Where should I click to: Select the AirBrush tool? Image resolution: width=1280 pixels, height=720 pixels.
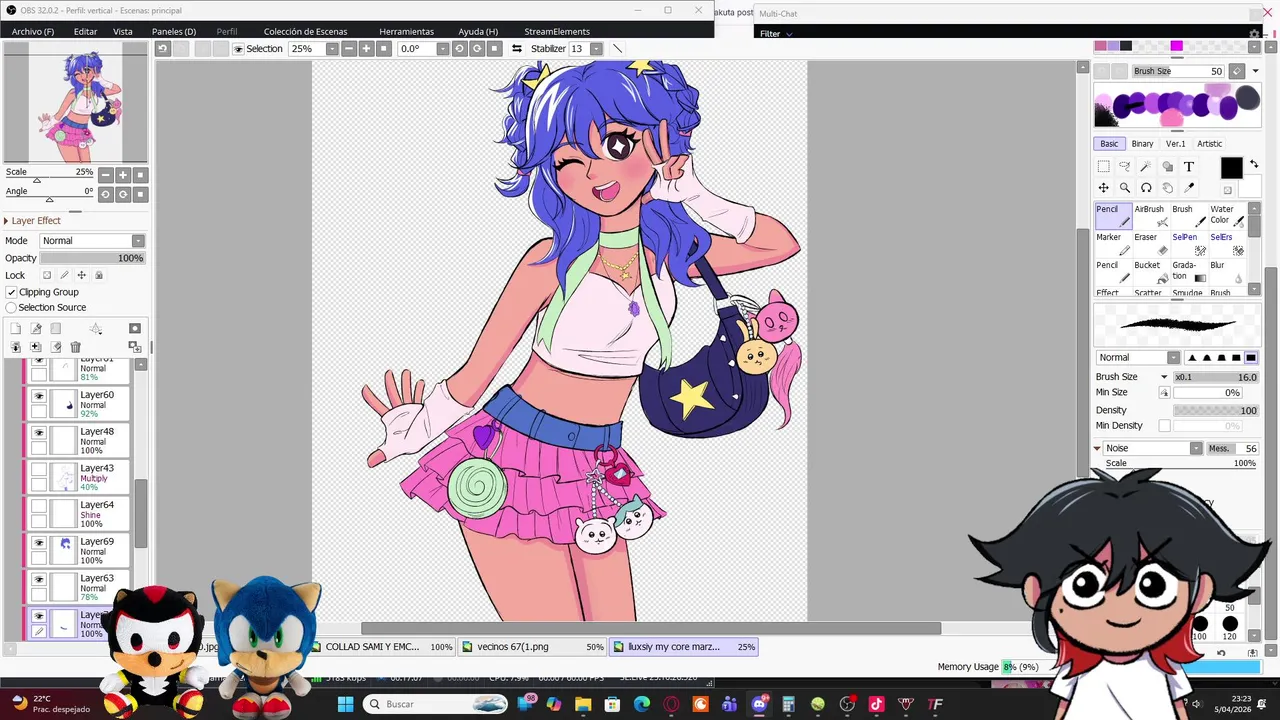(x=1151, y=215)
